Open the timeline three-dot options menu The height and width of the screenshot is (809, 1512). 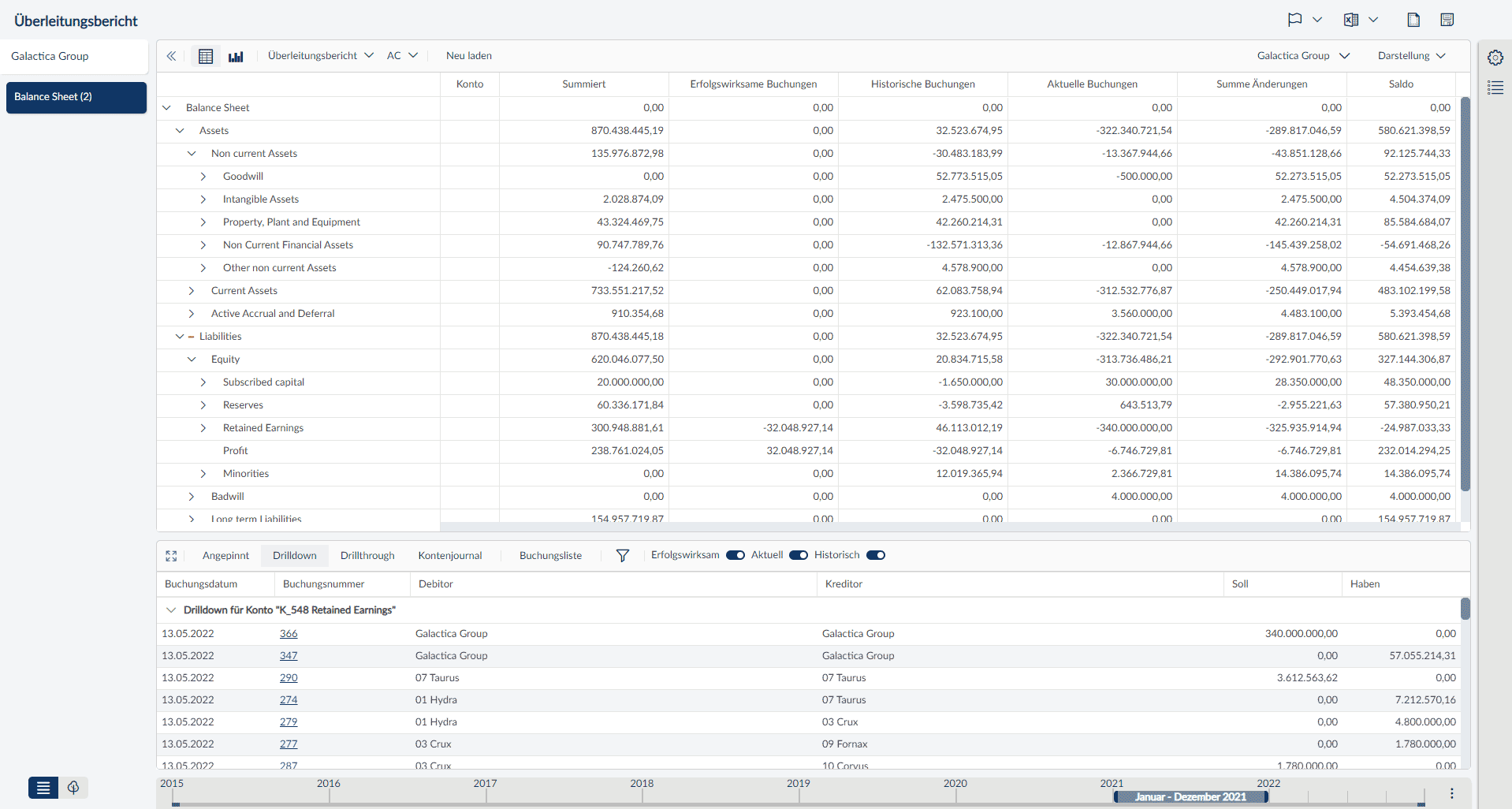1452,793
